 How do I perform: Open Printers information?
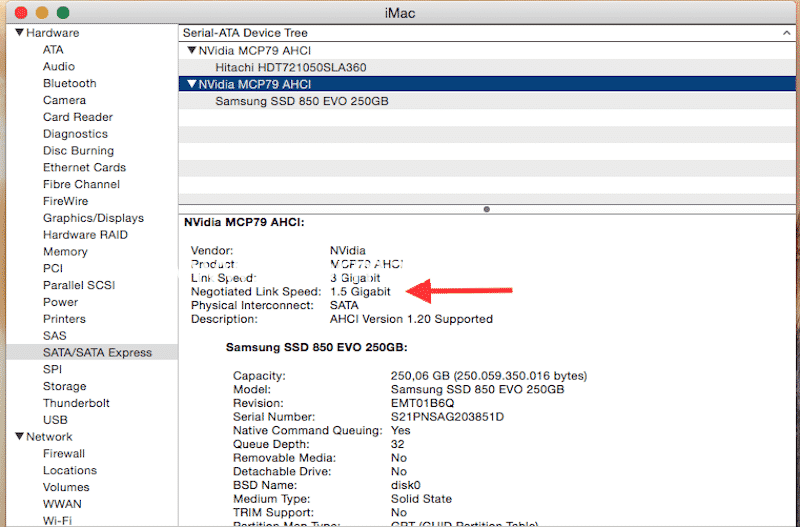coord(64,319)
